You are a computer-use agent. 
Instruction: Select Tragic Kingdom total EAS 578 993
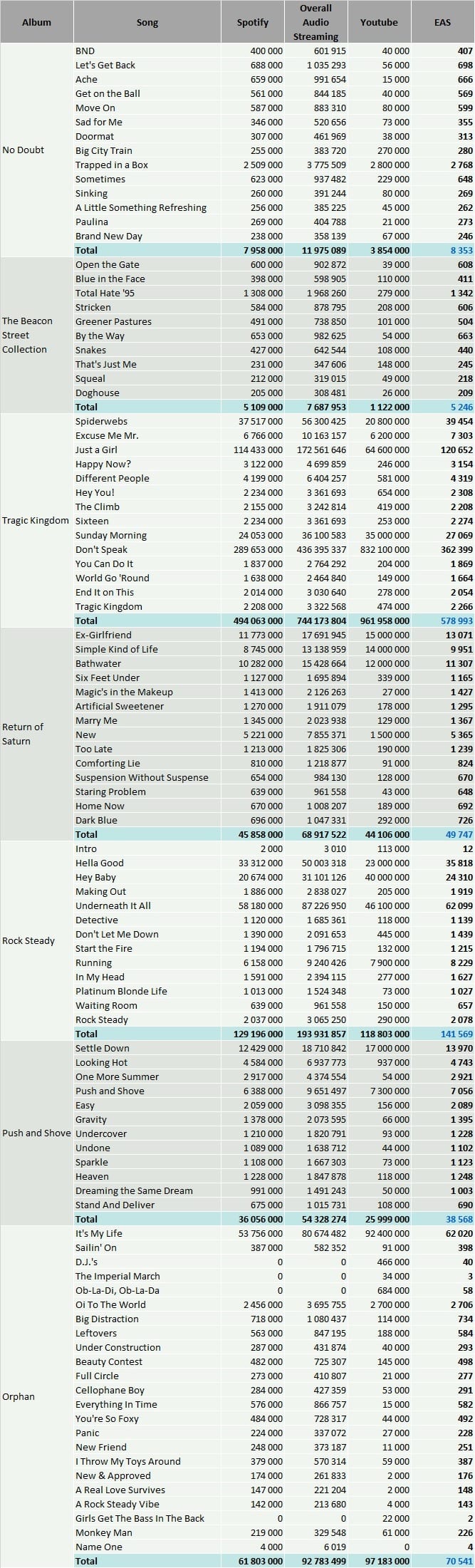tap(457, 621)
